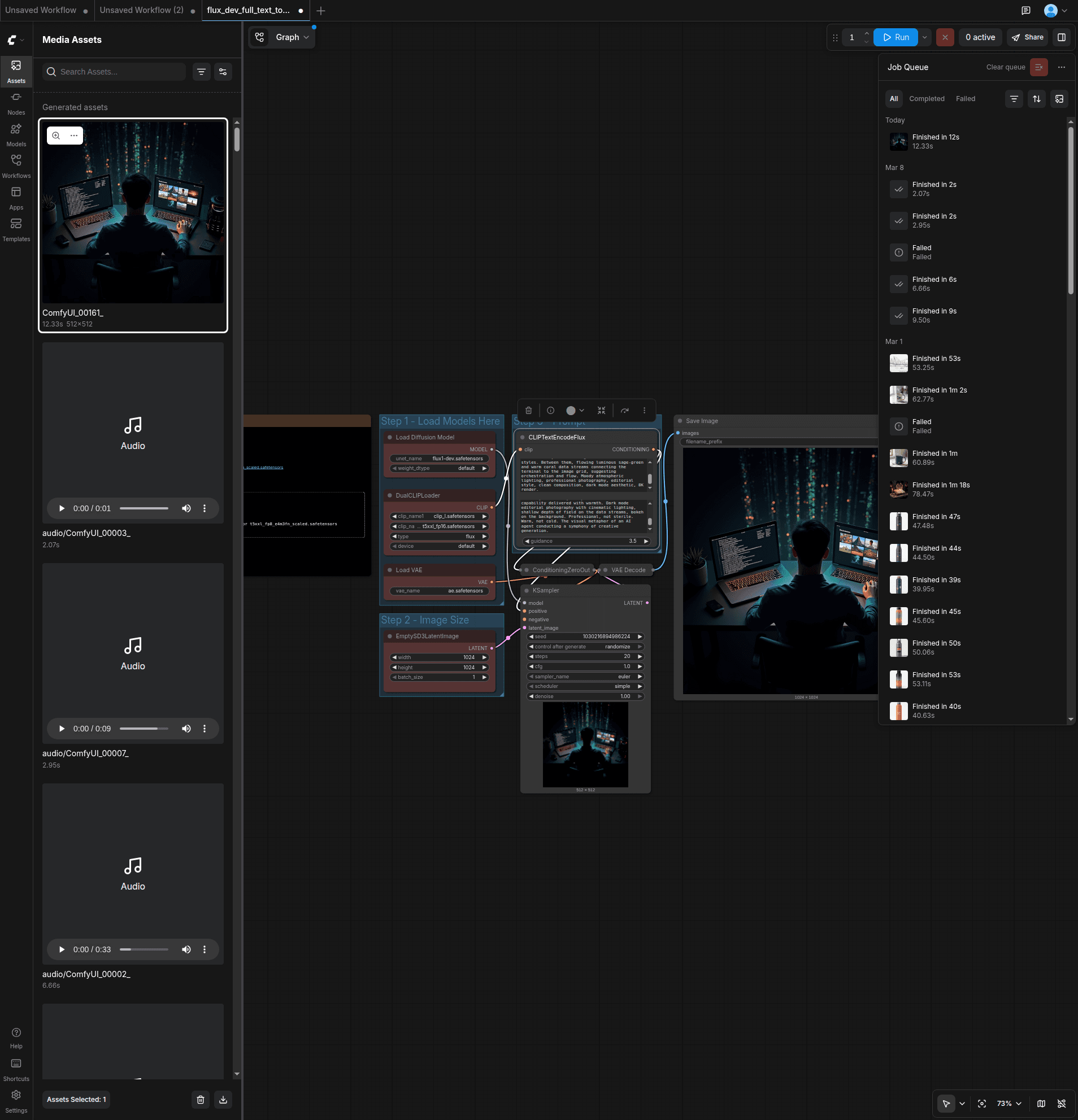Open the Nodes library in sidebar
This screenshot has height=1120, width=1078.
[16, 102]
